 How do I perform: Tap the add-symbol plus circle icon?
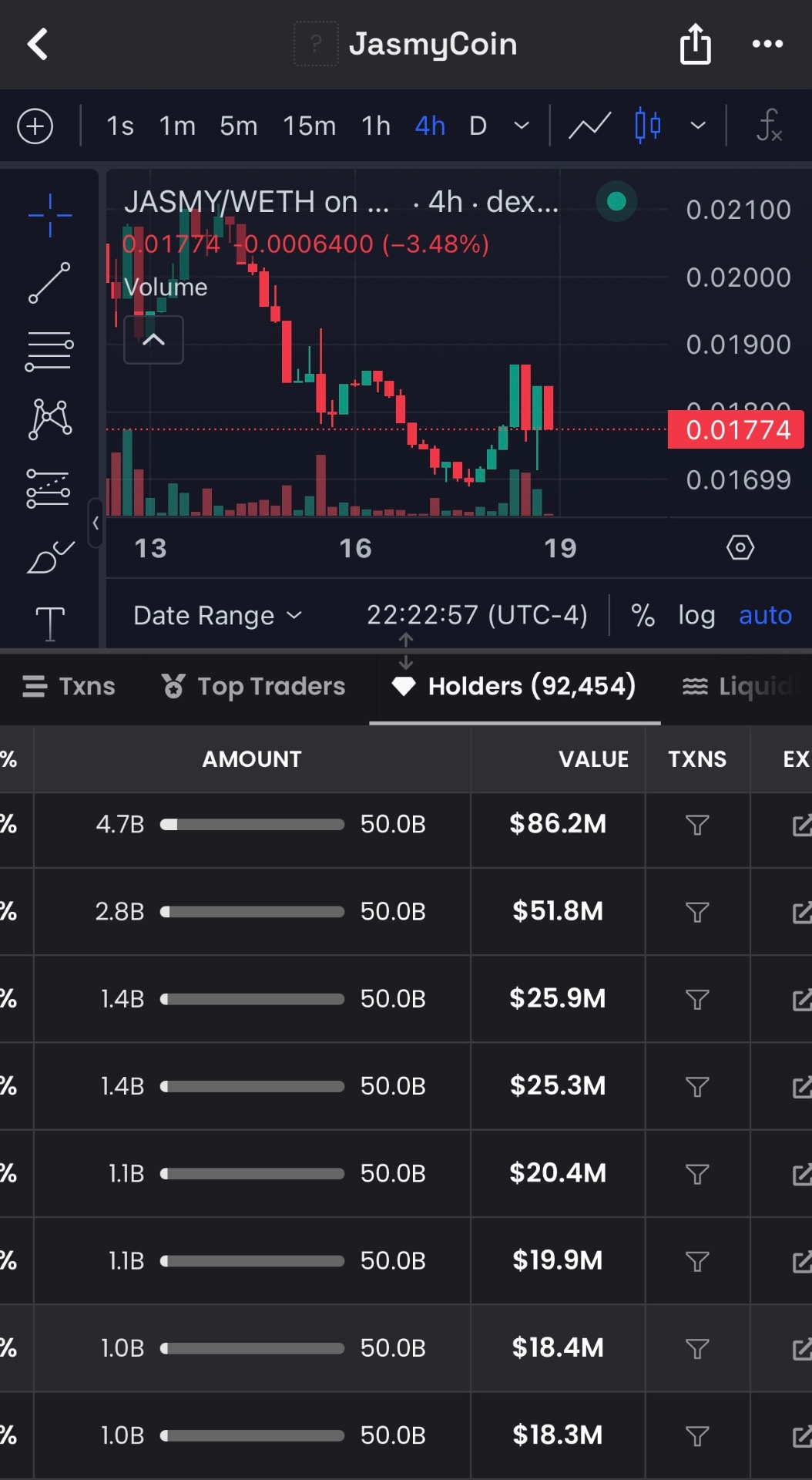35,126
